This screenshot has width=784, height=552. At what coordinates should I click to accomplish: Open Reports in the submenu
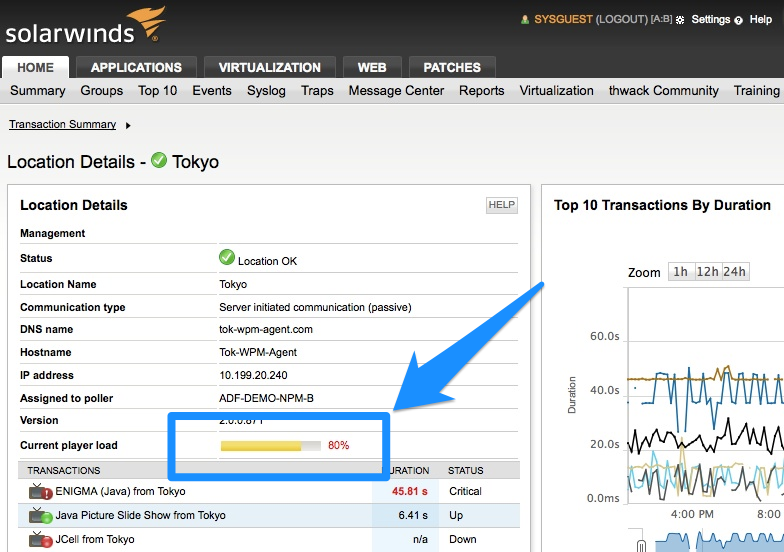pyautogui.click(x=482, y=90)
